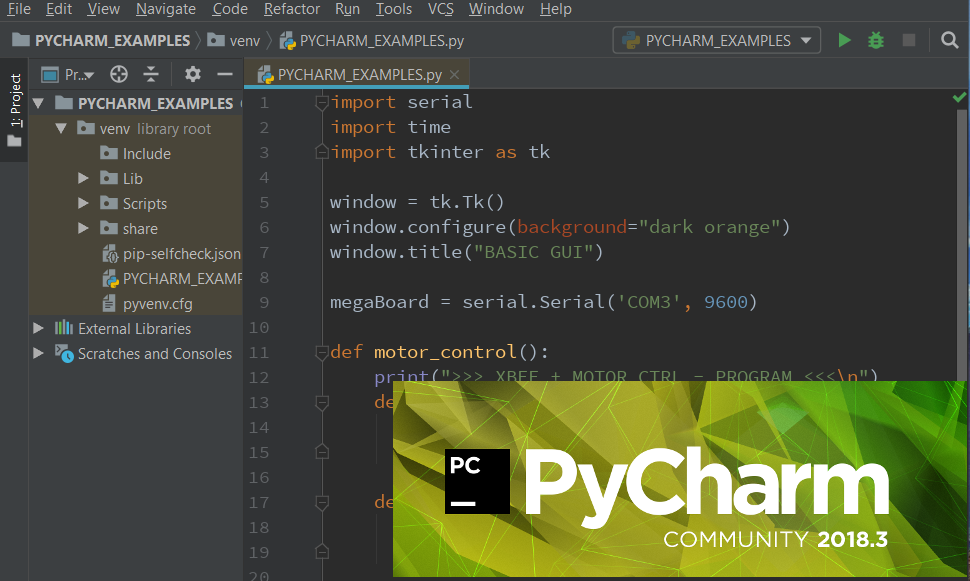Select pip-selfcheck.json file in tree
The height and width of the screenshot is (581, 970).
point(135,254)
